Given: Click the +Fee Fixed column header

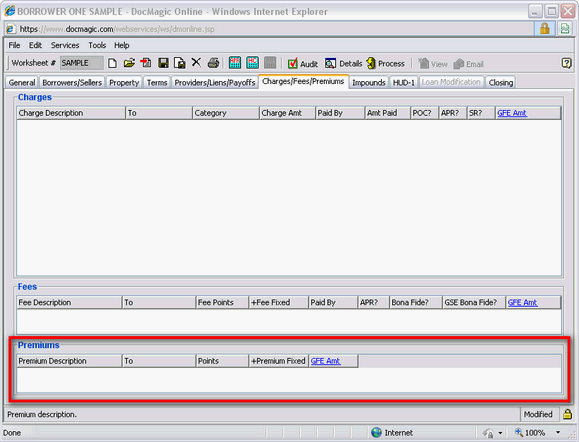Looking at the screenshot, I should point(278,302).
